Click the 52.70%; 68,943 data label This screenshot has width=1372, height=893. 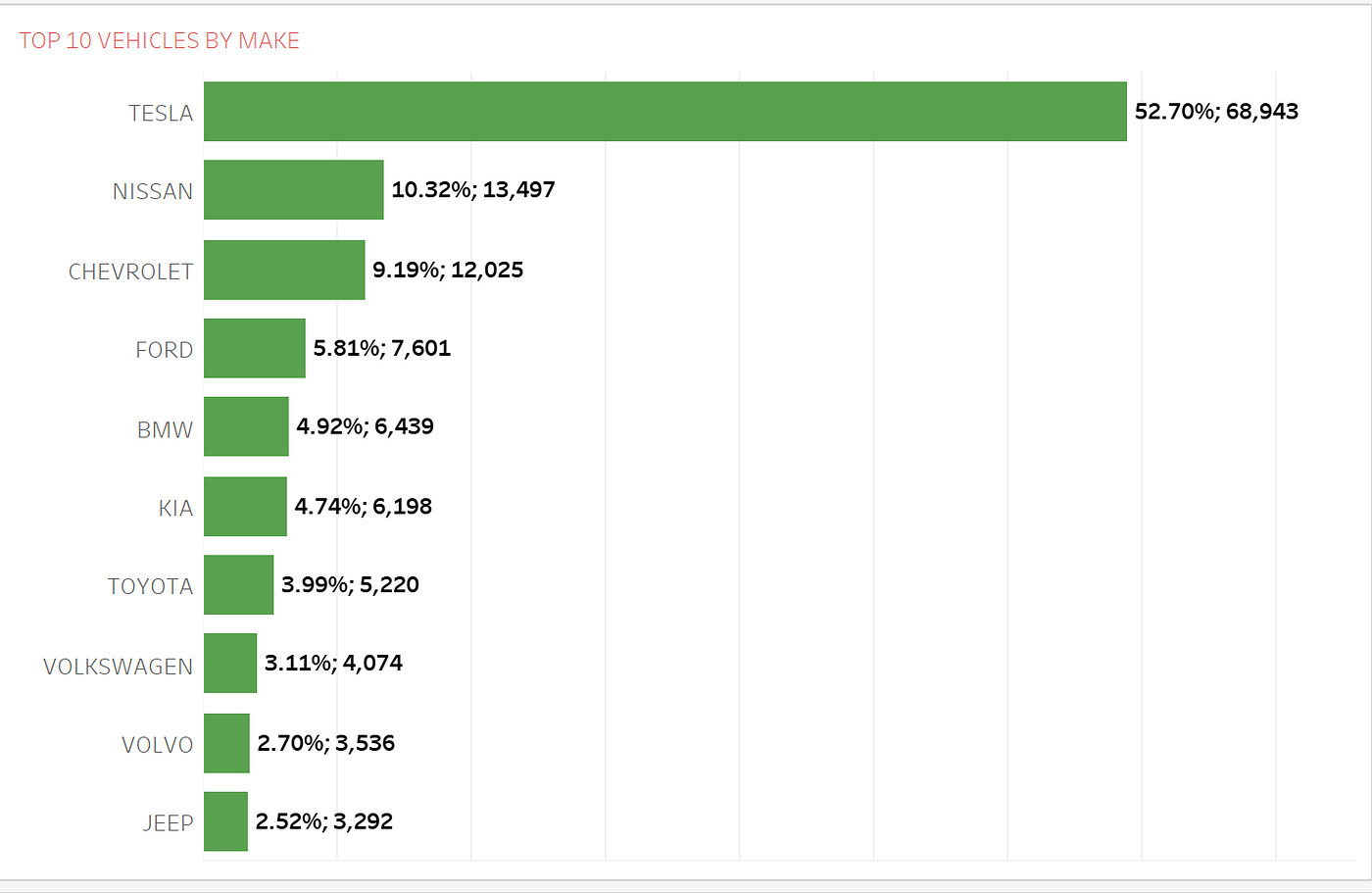tap(1216, 111)
